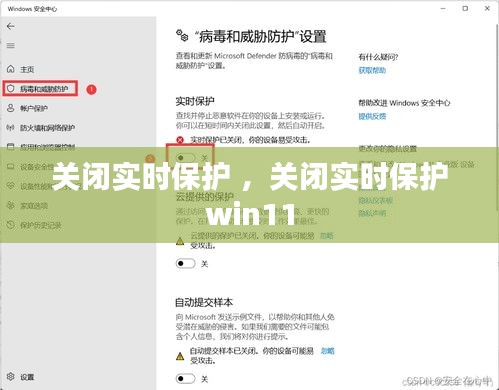Click the 保护历史记录 clock icon

point(11,225)
